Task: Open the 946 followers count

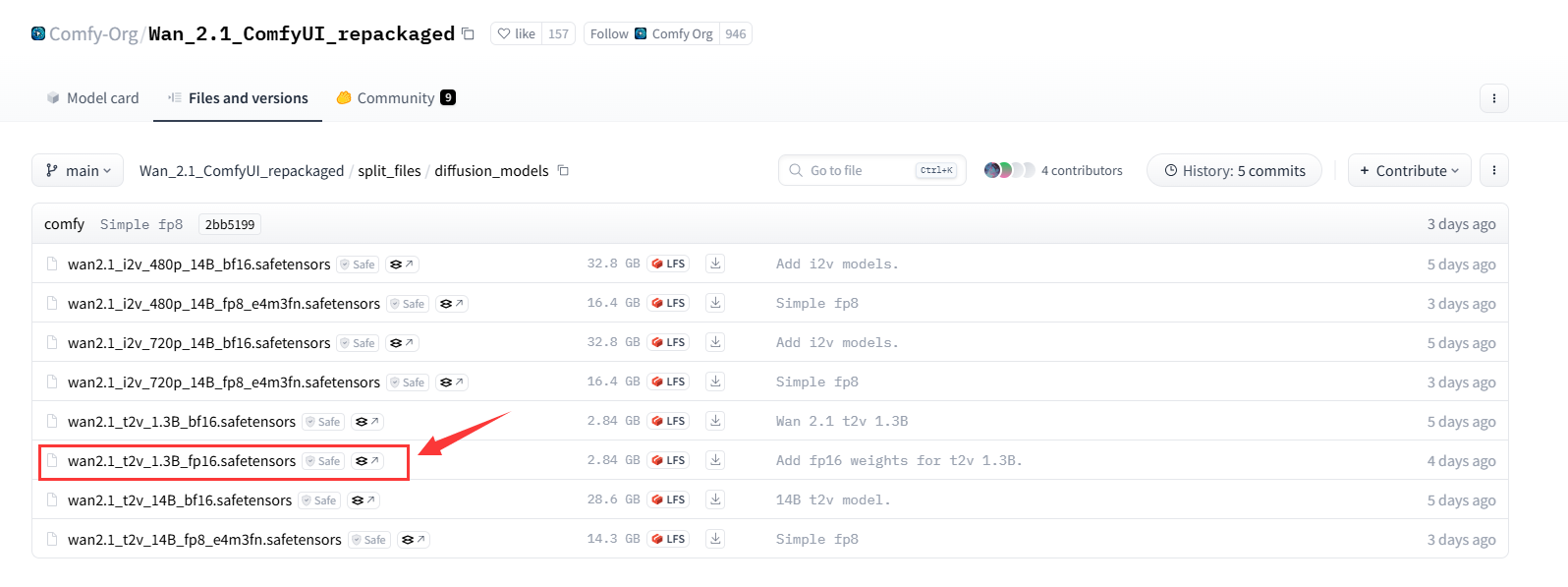Action: (736, 33)
